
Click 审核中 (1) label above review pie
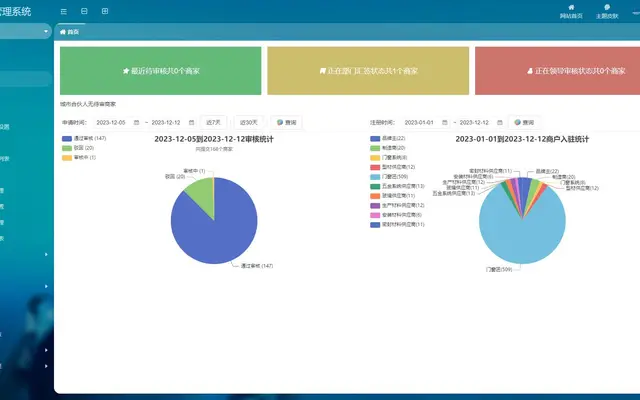194,171
